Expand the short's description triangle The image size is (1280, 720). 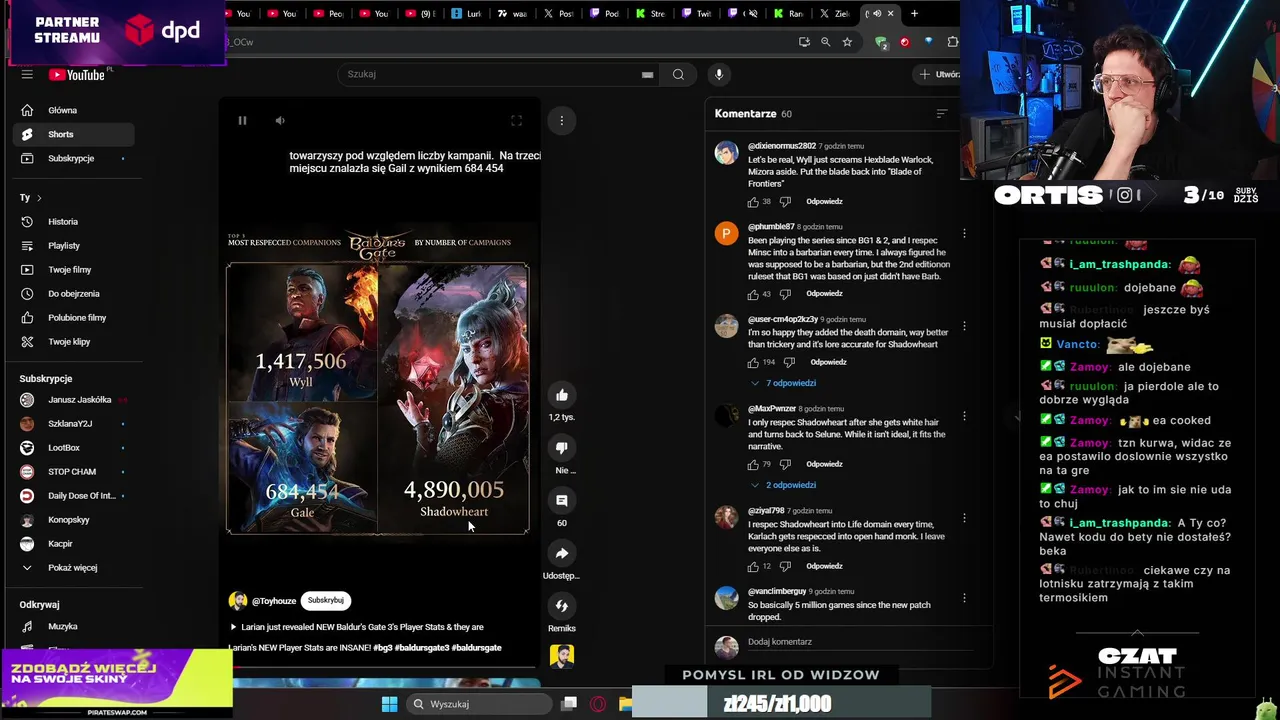[233, 627]
